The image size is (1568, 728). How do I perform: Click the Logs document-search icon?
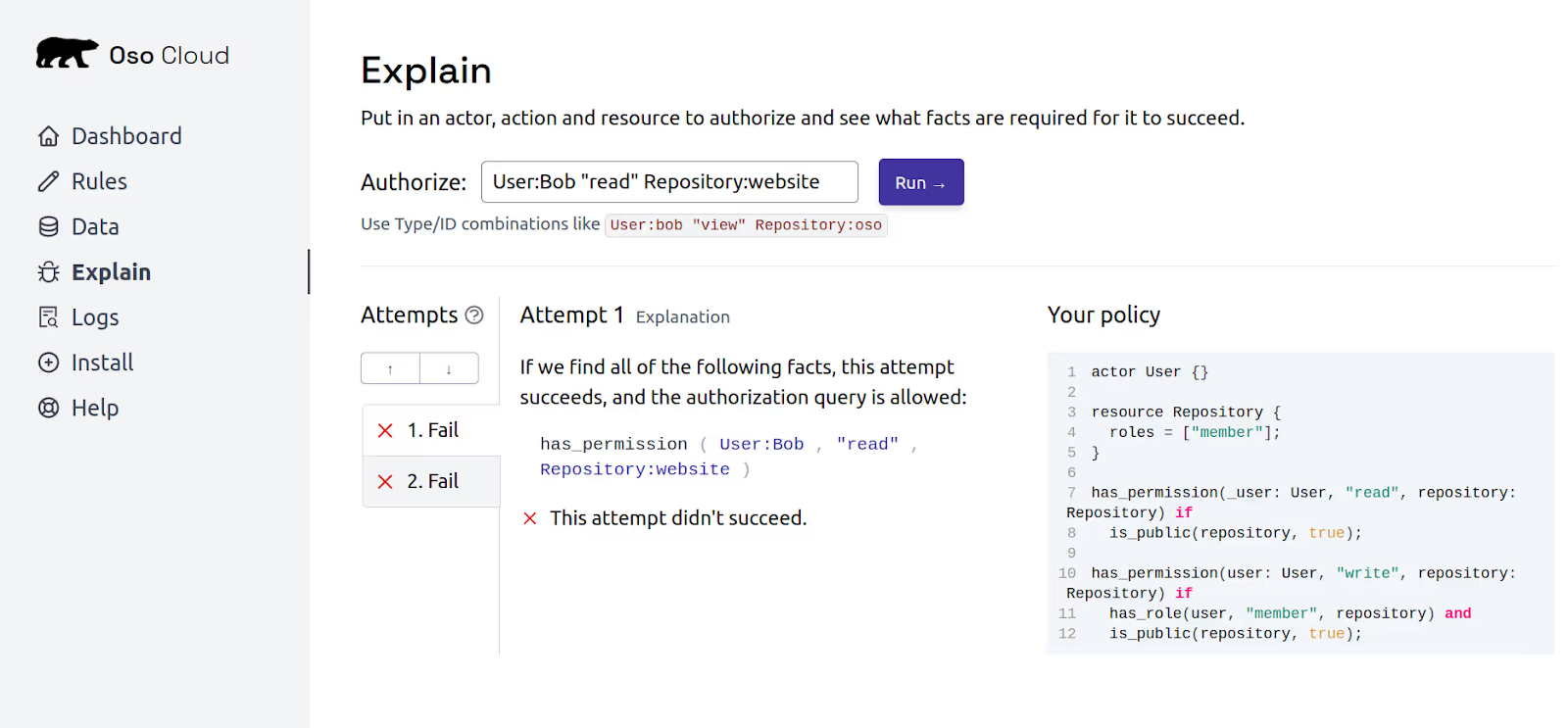pyautogui.click(x=49, y=317)
